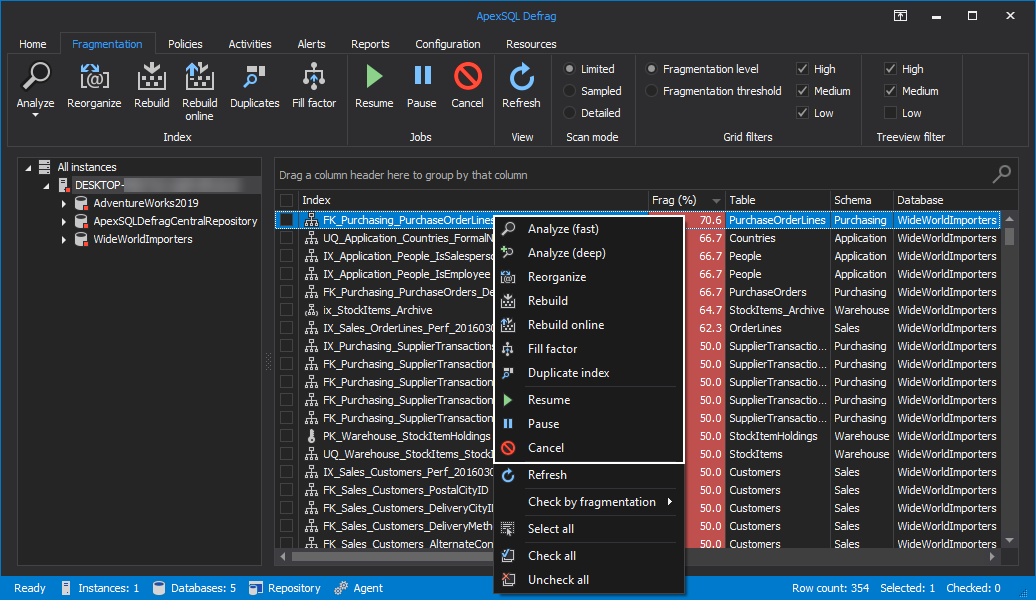Click the Schema column header

click(x=861, y=200)
